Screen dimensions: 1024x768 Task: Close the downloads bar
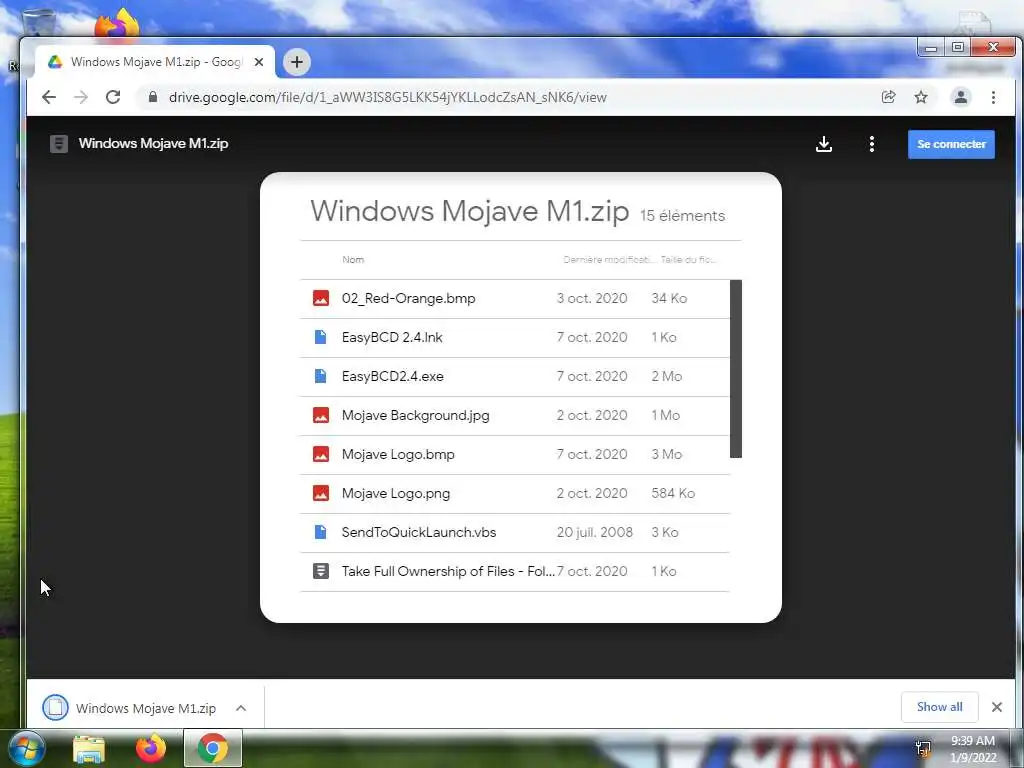(997, 707)
